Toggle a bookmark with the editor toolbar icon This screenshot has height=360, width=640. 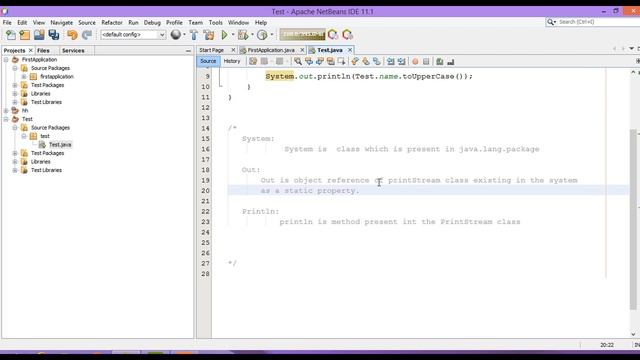pos(377,62)
